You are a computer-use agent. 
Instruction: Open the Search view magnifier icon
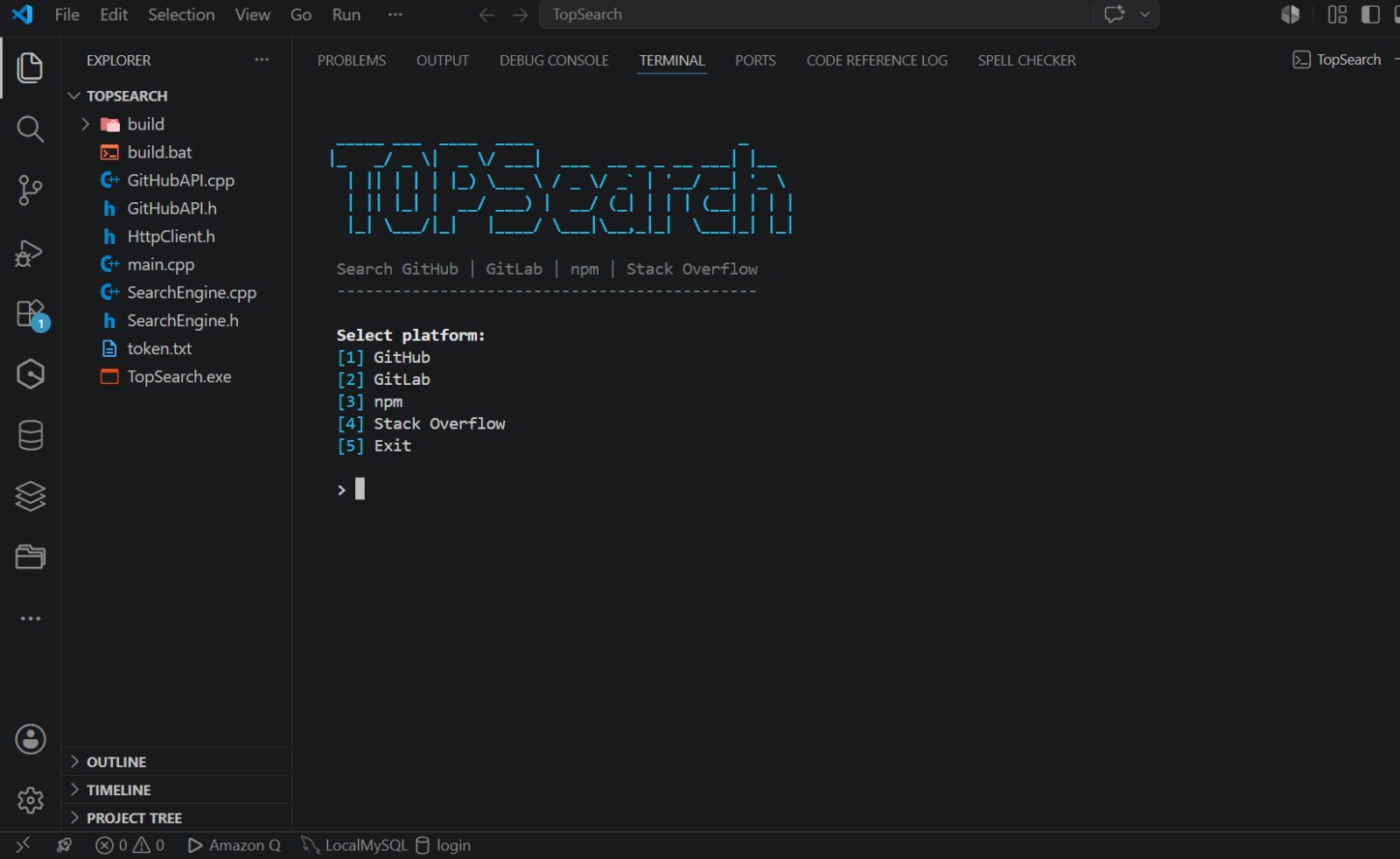(30, 129)
